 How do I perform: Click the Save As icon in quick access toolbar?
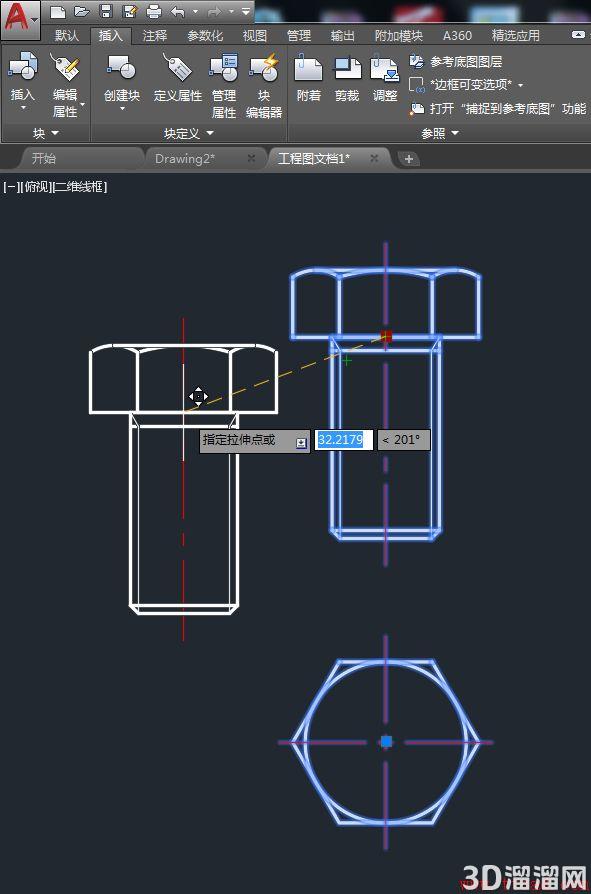coord(130,11)
